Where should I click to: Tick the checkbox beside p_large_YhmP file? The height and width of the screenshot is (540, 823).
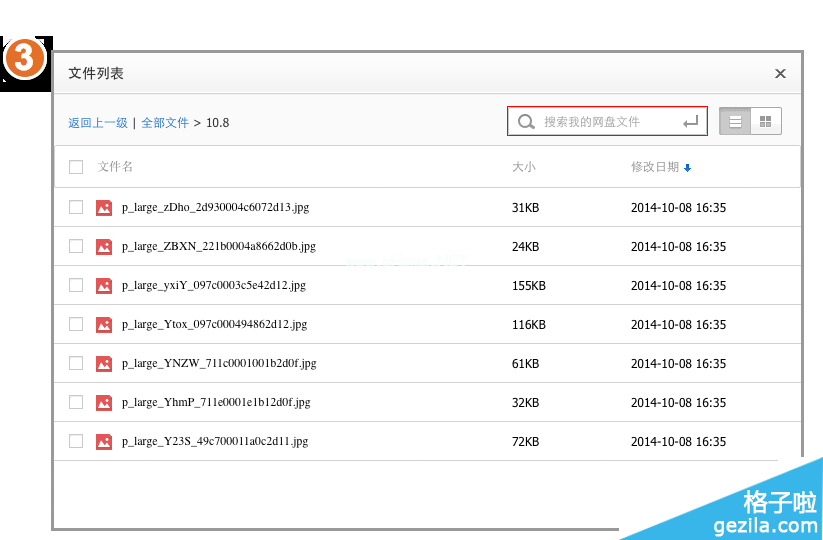click(x=76, y=402)
